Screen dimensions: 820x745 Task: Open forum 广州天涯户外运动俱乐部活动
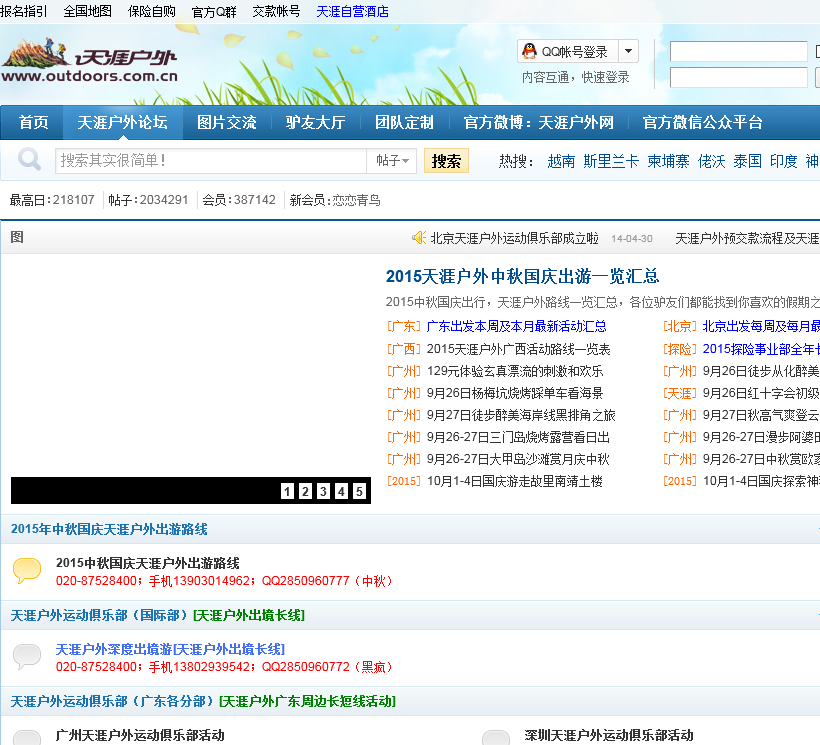click(x=140, y=735)
